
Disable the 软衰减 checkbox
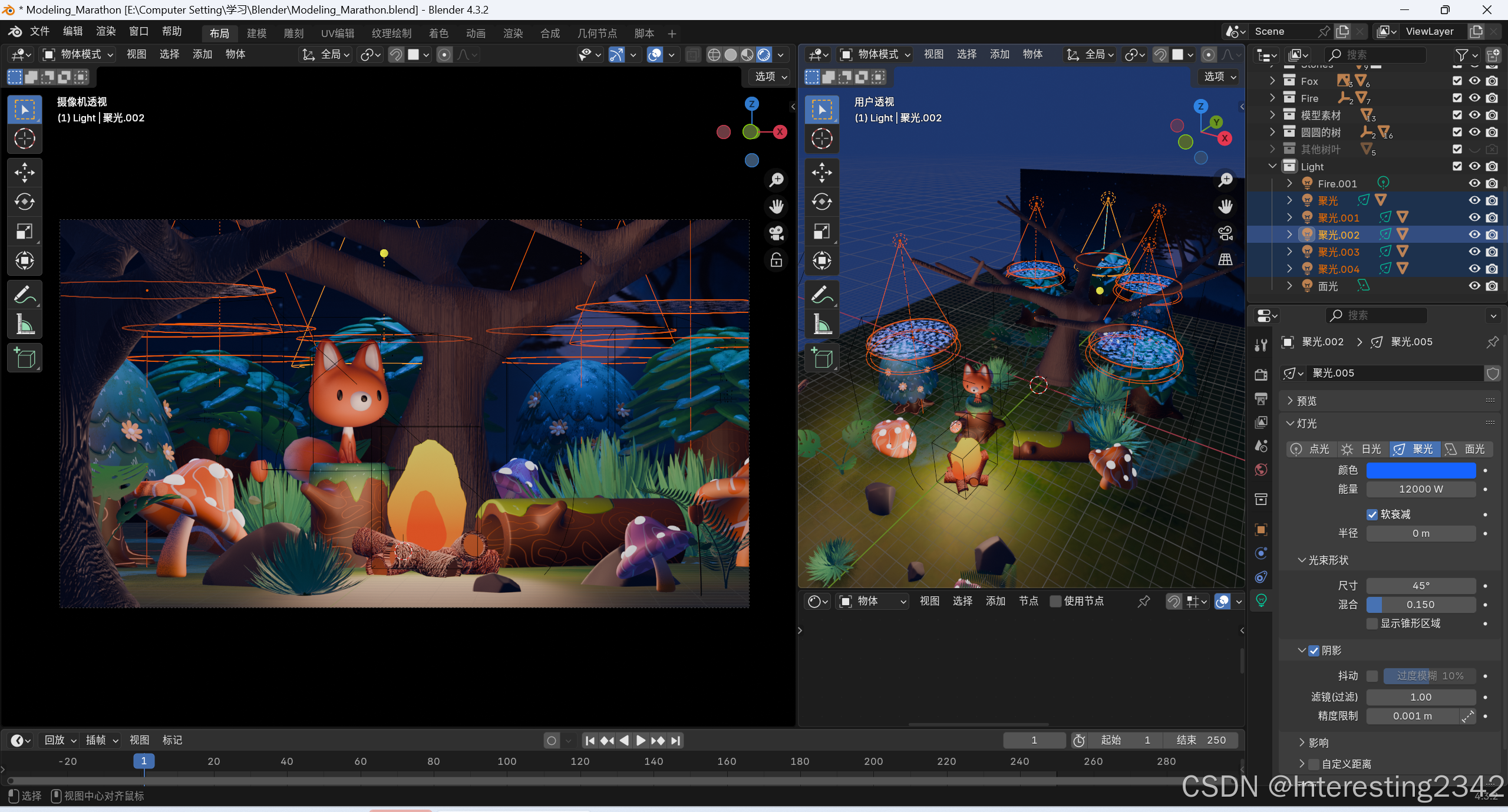pyautogui.click(x=1372, y=514)
